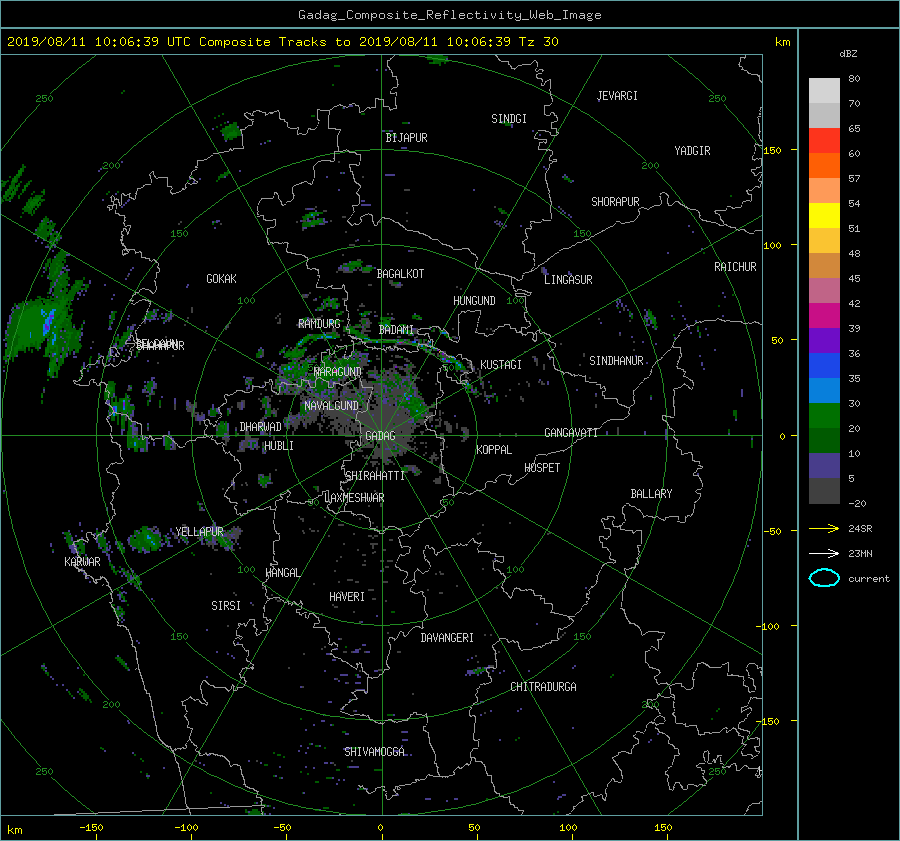Pick the red 60-65 dBZ legend swatch

pyautogui.click(x=824, y=140)
